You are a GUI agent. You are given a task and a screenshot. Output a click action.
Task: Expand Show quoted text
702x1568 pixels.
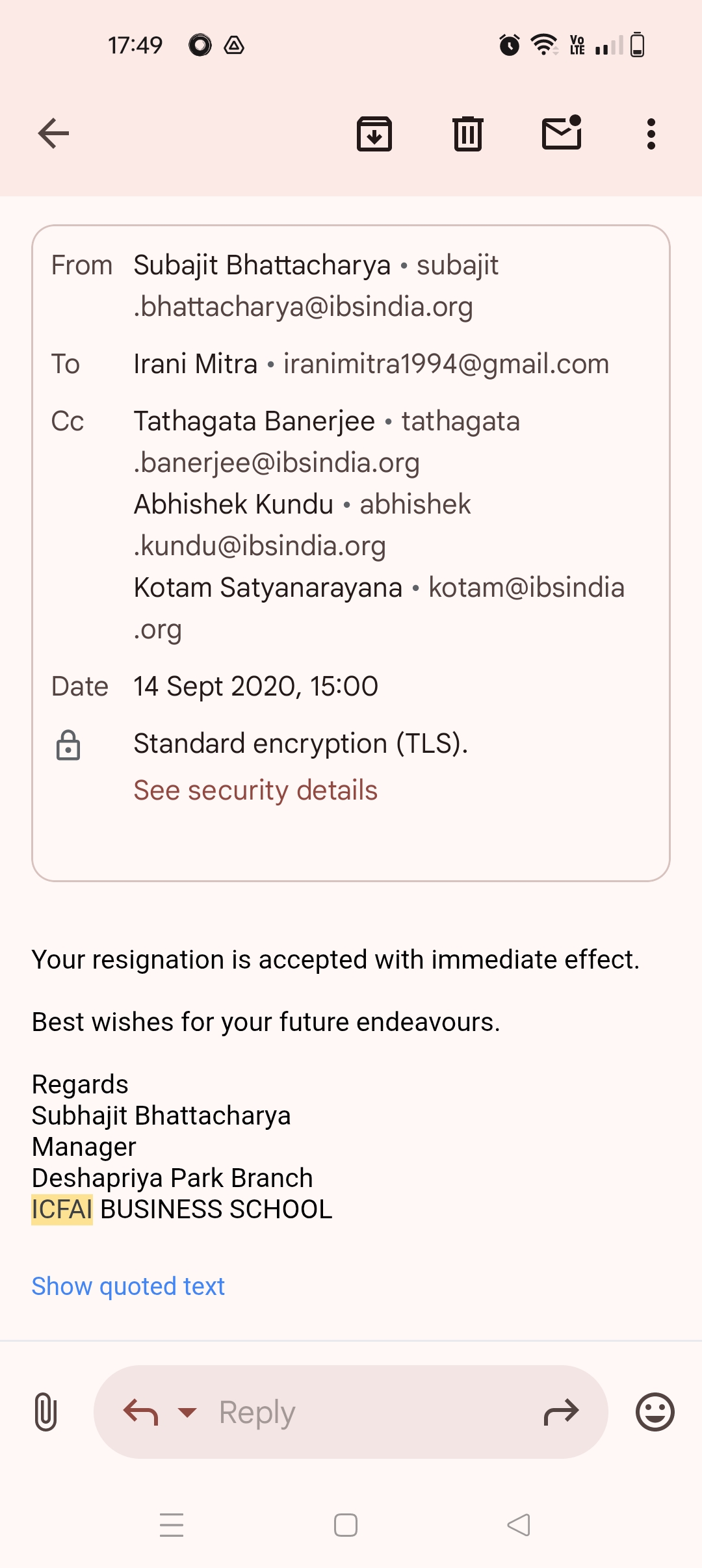pyautogui.click(x=128, y=1286)
